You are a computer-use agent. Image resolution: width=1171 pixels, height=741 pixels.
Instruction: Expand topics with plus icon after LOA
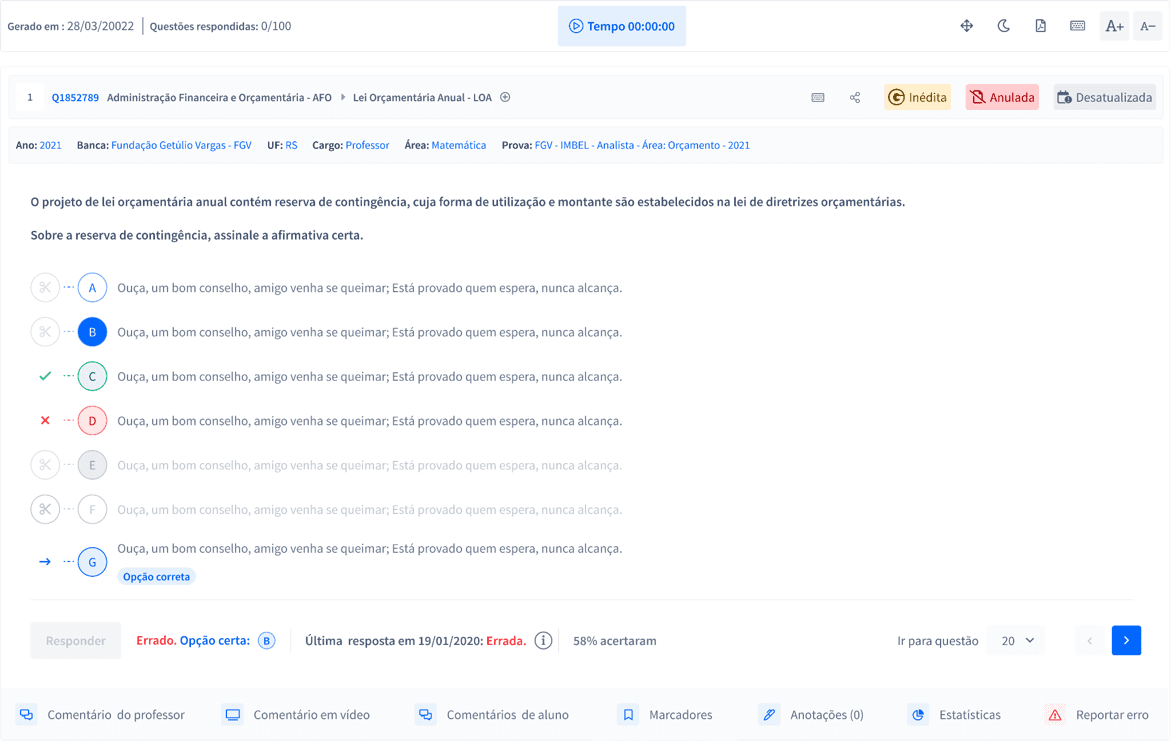pos(505,98)
